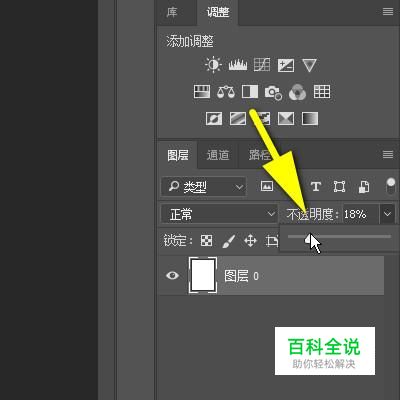The height and width of the screenshot is (400, 400).
Task: Add a Curves adjustment layer
Action: [x=262, y=65]
